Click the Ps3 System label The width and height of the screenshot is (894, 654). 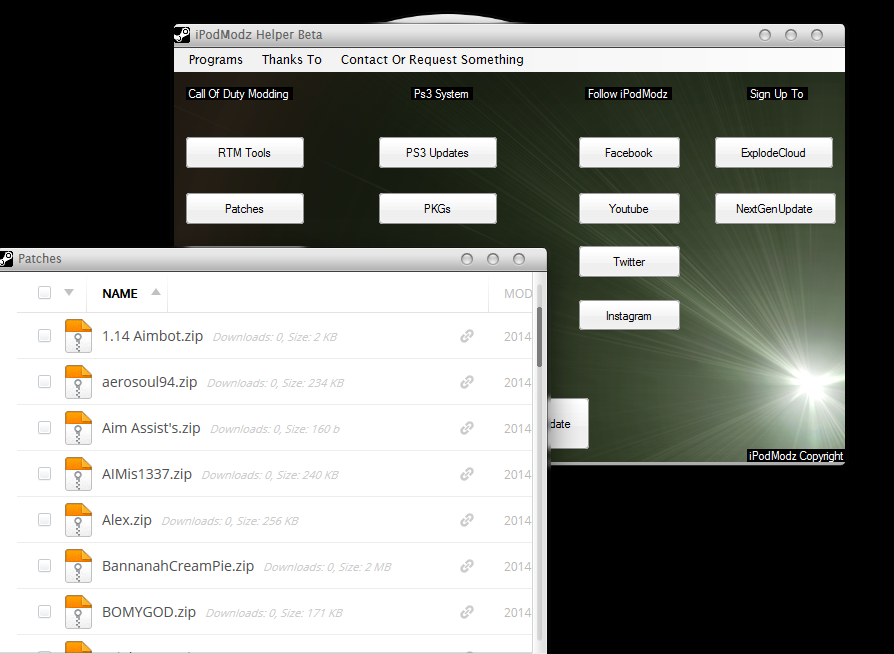point(441,94)
